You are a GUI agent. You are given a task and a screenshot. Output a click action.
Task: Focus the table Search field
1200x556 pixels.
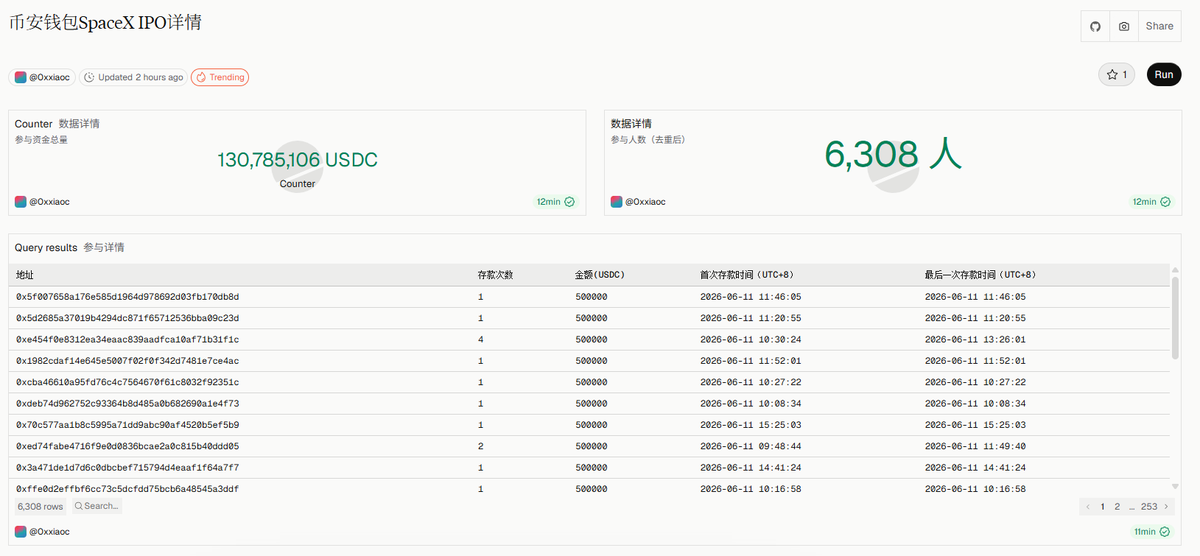tap(97, 506)
